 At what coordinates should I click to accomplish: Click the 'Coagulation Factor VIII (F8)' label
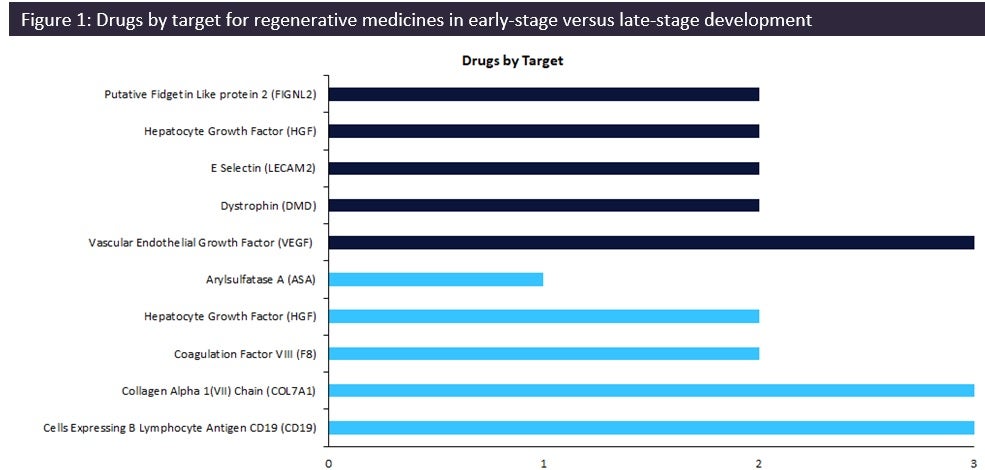tap(245, 353)
